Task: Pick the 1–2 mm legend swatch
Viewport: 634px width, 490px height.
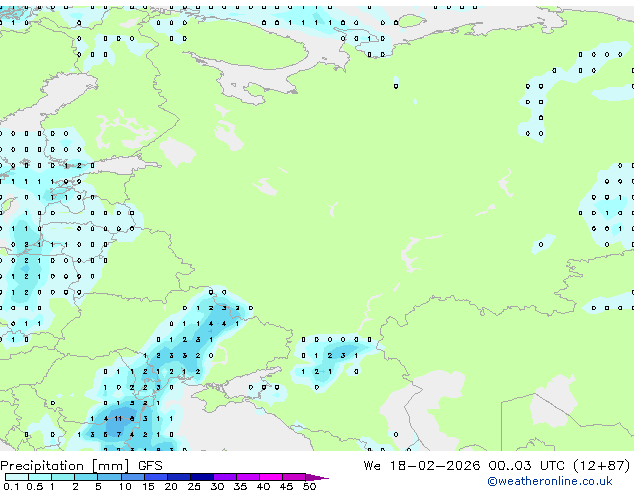Action: (x=63, y=477)
